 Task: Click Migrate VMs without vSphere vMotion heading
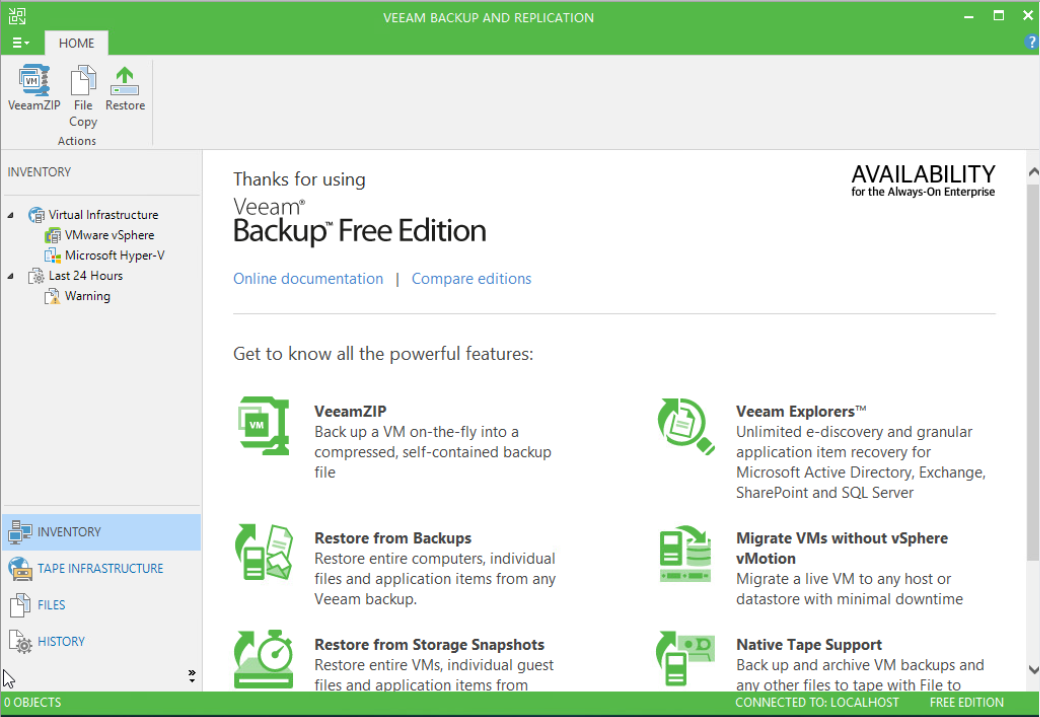coord(842,548)
